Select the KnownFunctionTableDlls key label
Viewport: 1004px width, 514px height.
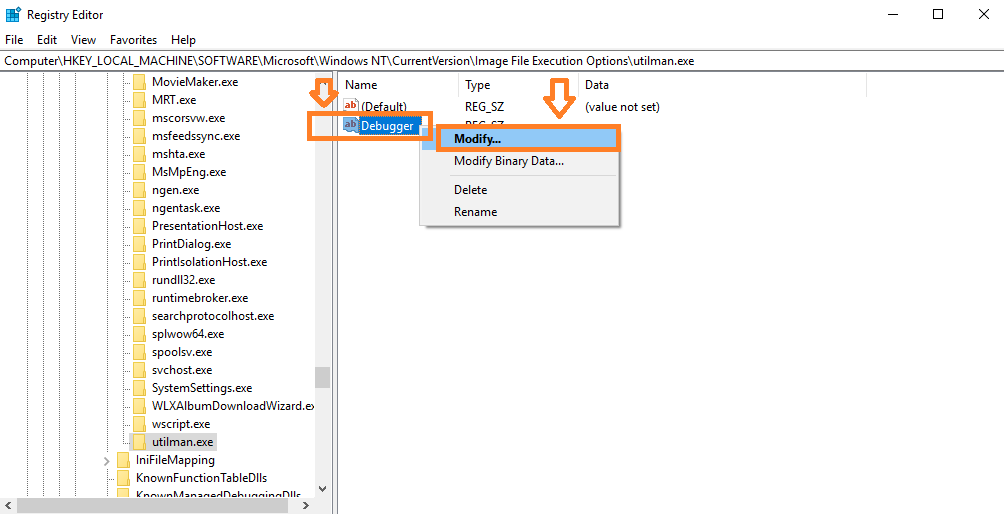pyautogui.click(x=201, y=478)
